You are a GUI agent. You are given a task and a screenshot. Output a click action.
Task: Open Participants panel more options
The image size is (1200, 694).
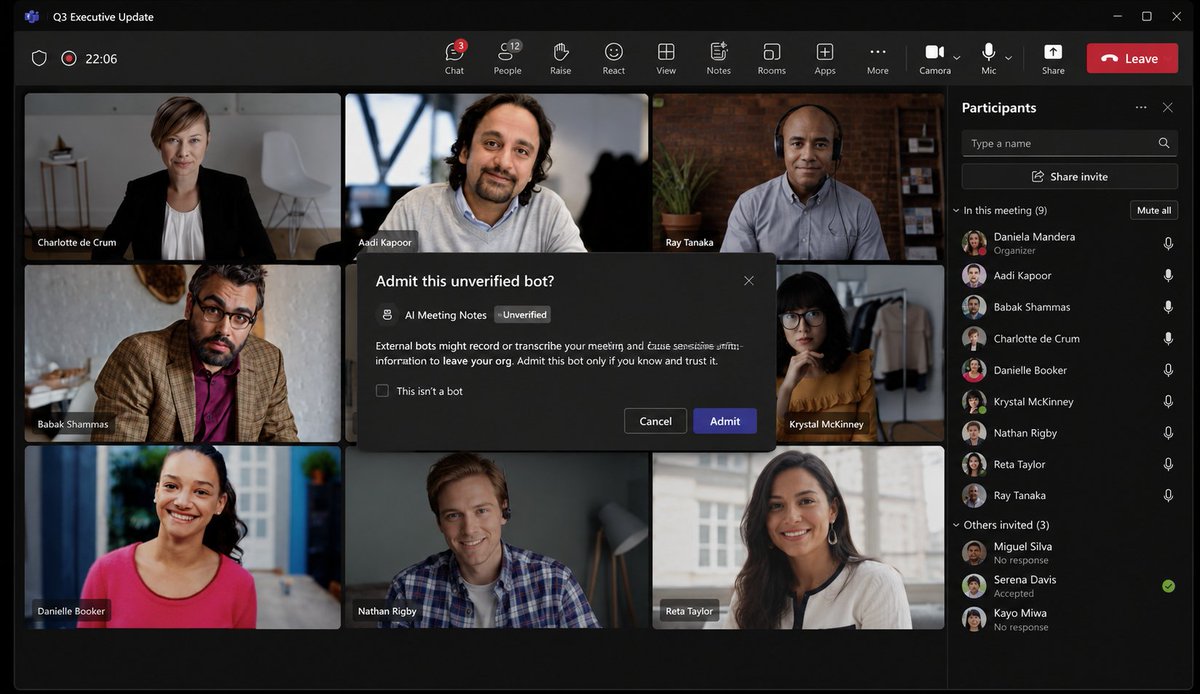[1141, 107]
